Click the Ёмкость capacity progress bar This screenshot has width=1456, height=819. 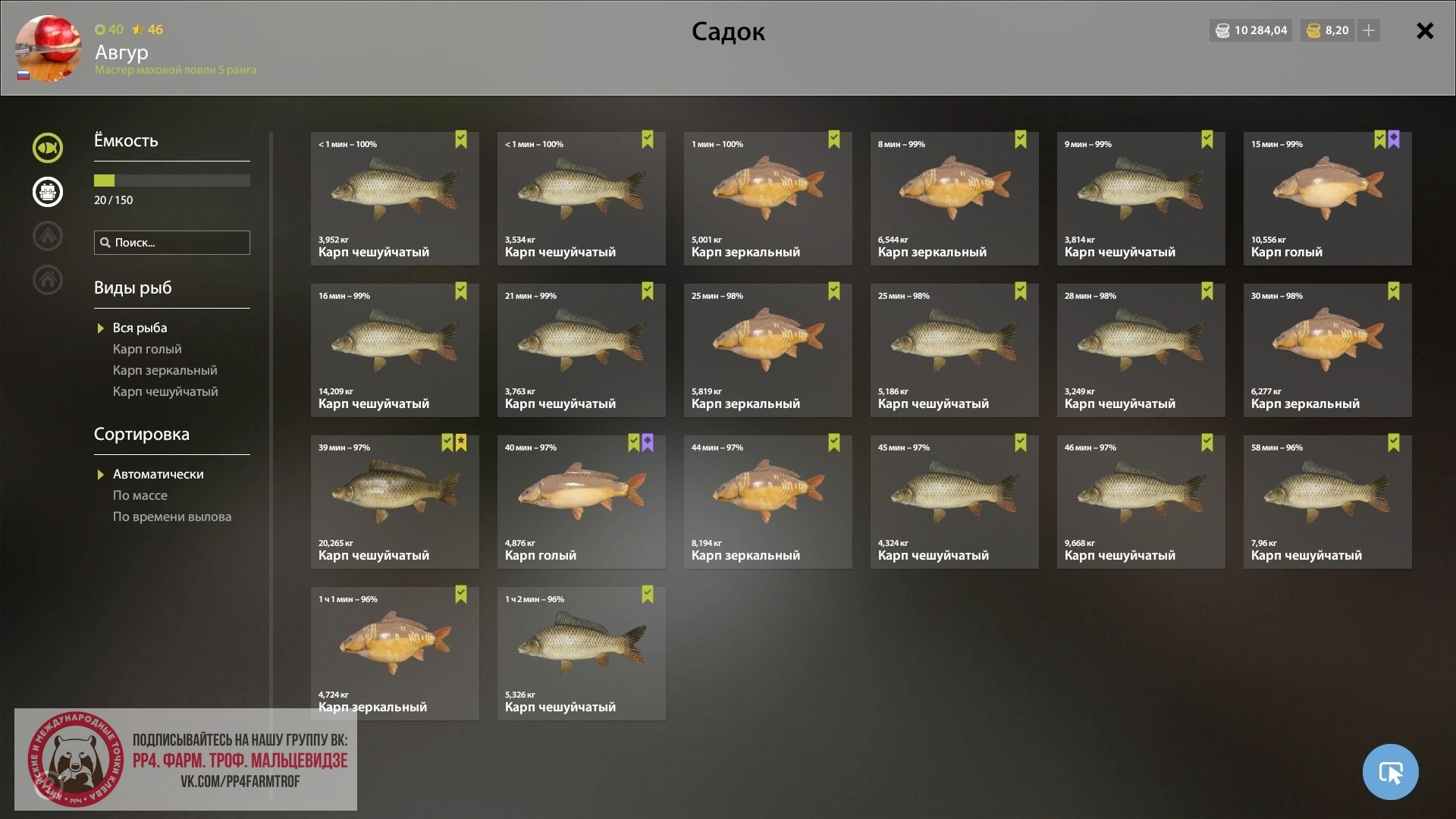172,180
